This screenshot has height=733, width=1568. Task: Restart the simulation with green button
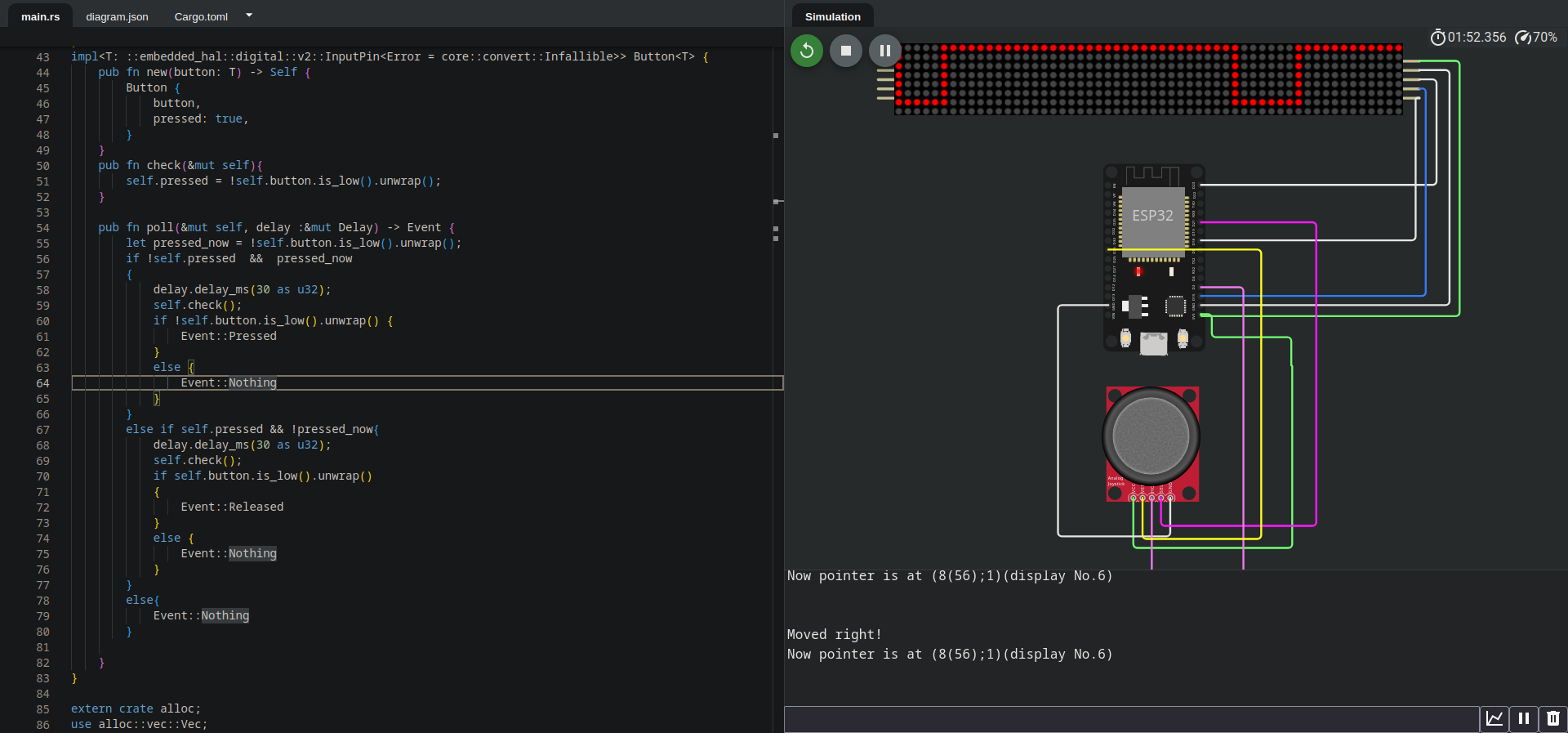[806, 51]
